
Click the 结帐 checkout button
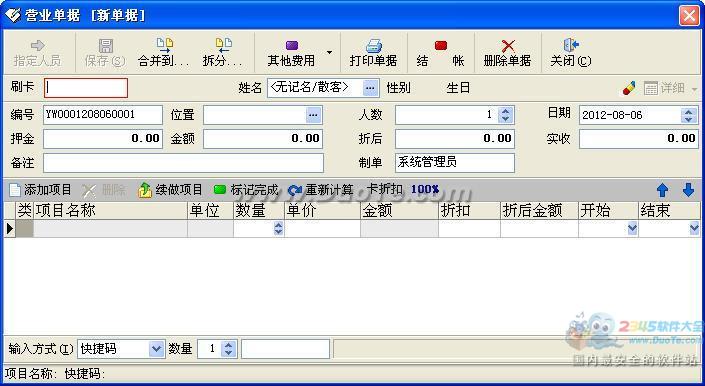(441, 53)
